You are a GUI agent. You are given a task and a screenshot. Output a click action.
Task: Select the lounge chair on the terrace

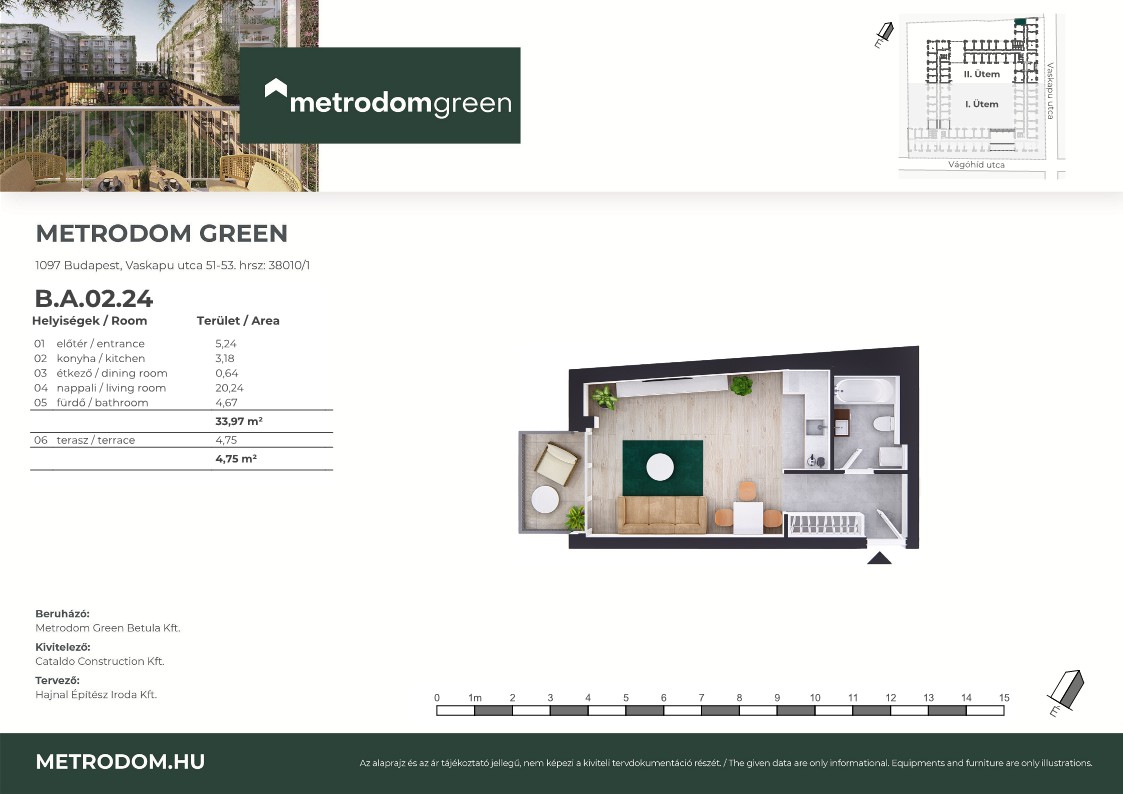pos(555,462)
